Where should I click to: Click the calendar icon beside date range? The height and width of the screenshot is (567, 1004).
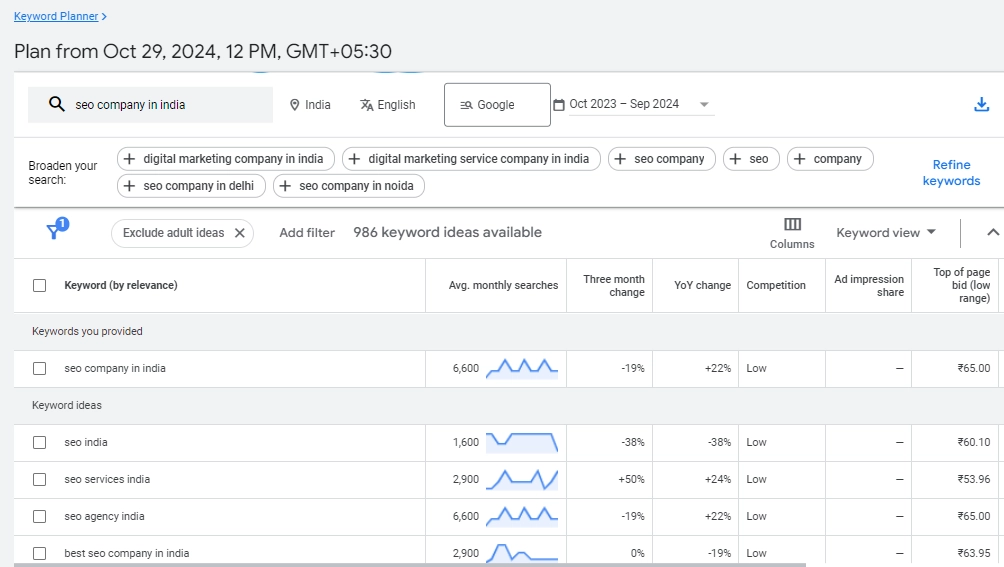coord(559,104)
